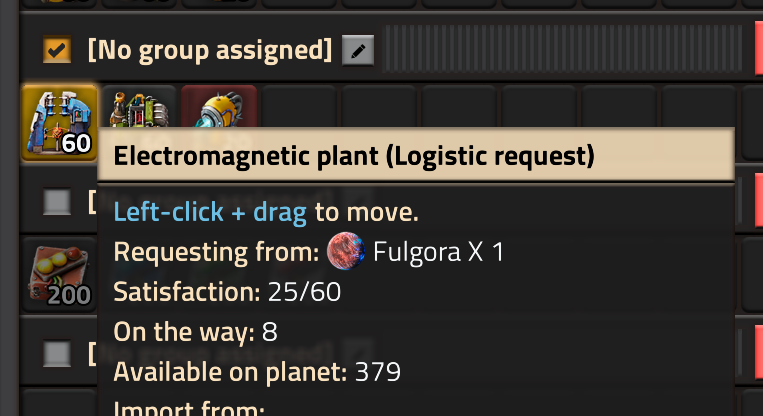The height and width of the screenshot is (416, 763).
Task: Enable the second group's unchecked checkbox
Action: (57, 202)
